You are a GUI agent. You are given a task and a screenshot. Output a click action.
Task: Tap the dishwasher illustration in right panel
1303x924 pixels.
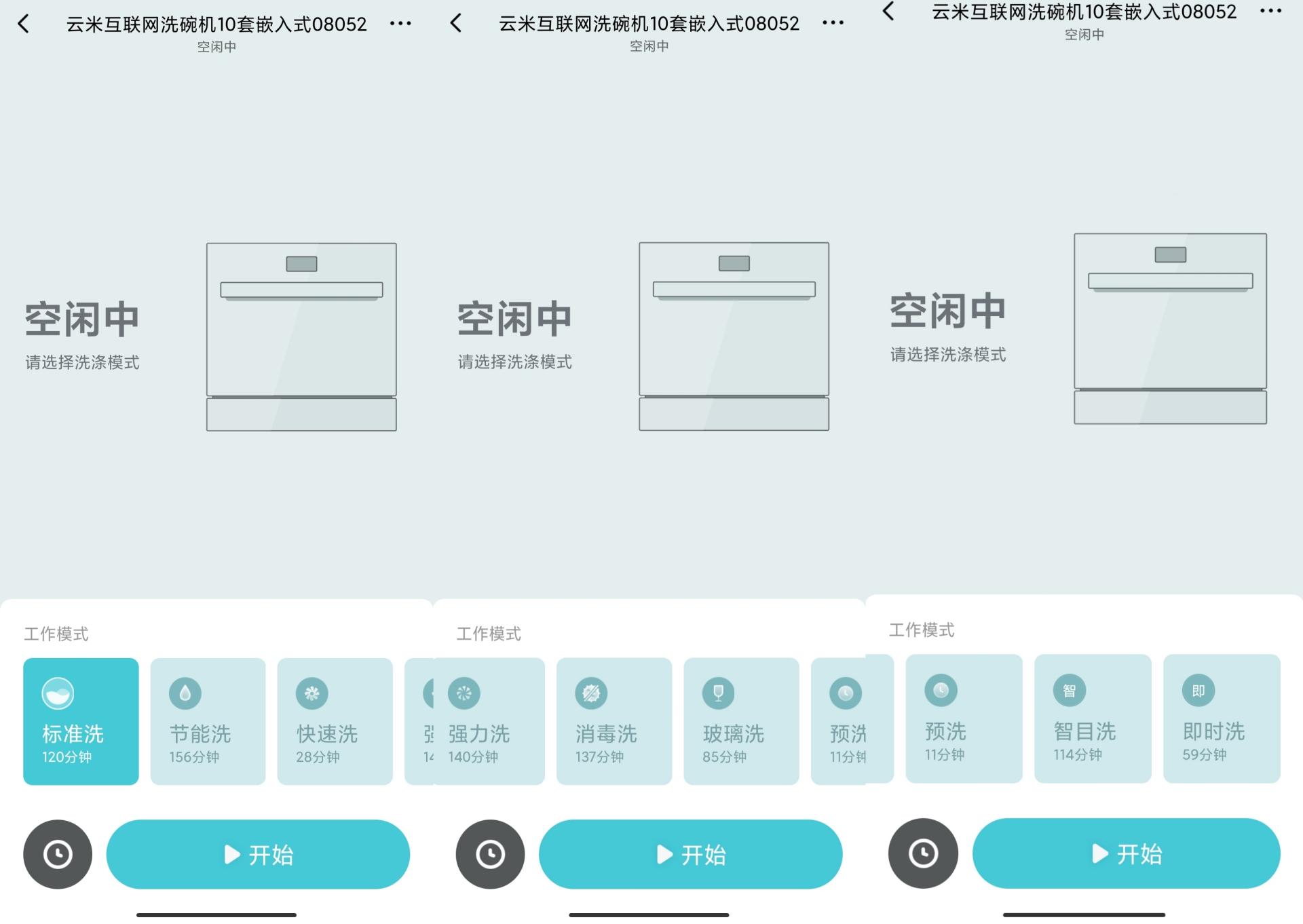[x=1170, y=329]
